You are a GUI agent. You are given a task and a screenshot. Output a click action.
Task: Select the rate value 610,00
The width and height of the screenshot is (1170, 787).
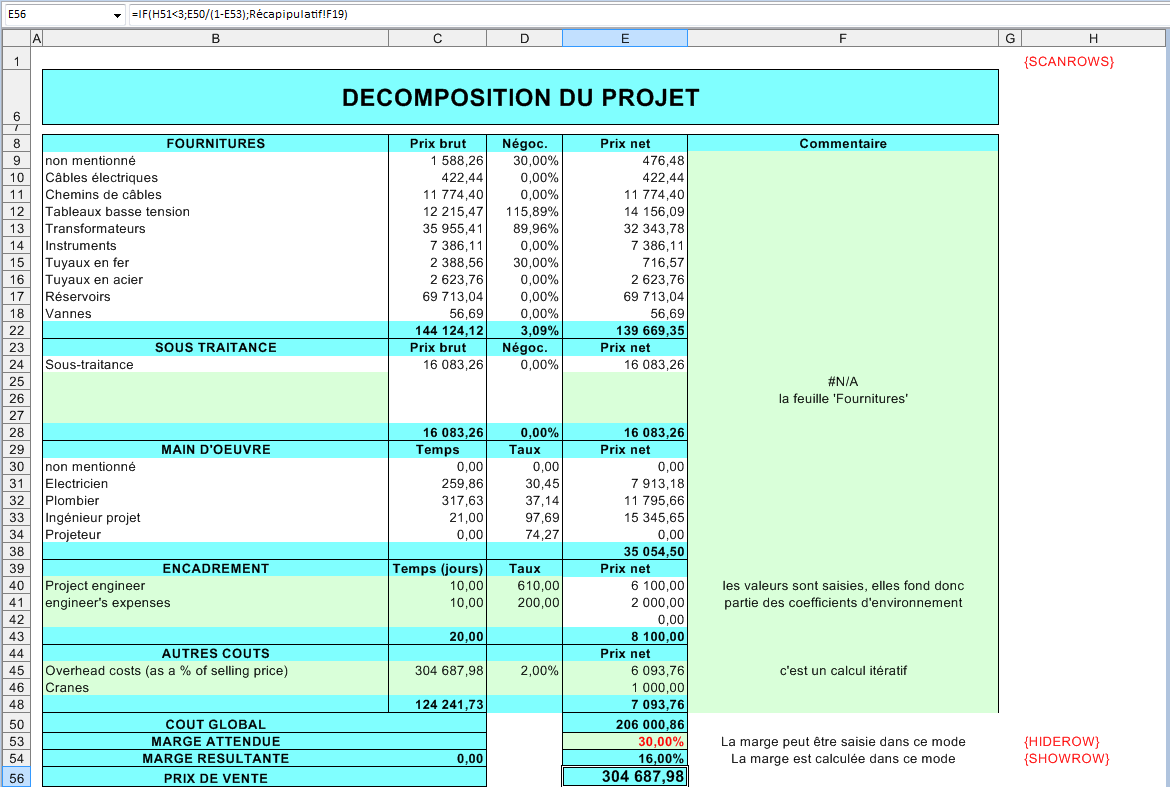click(x=525, y=586)
